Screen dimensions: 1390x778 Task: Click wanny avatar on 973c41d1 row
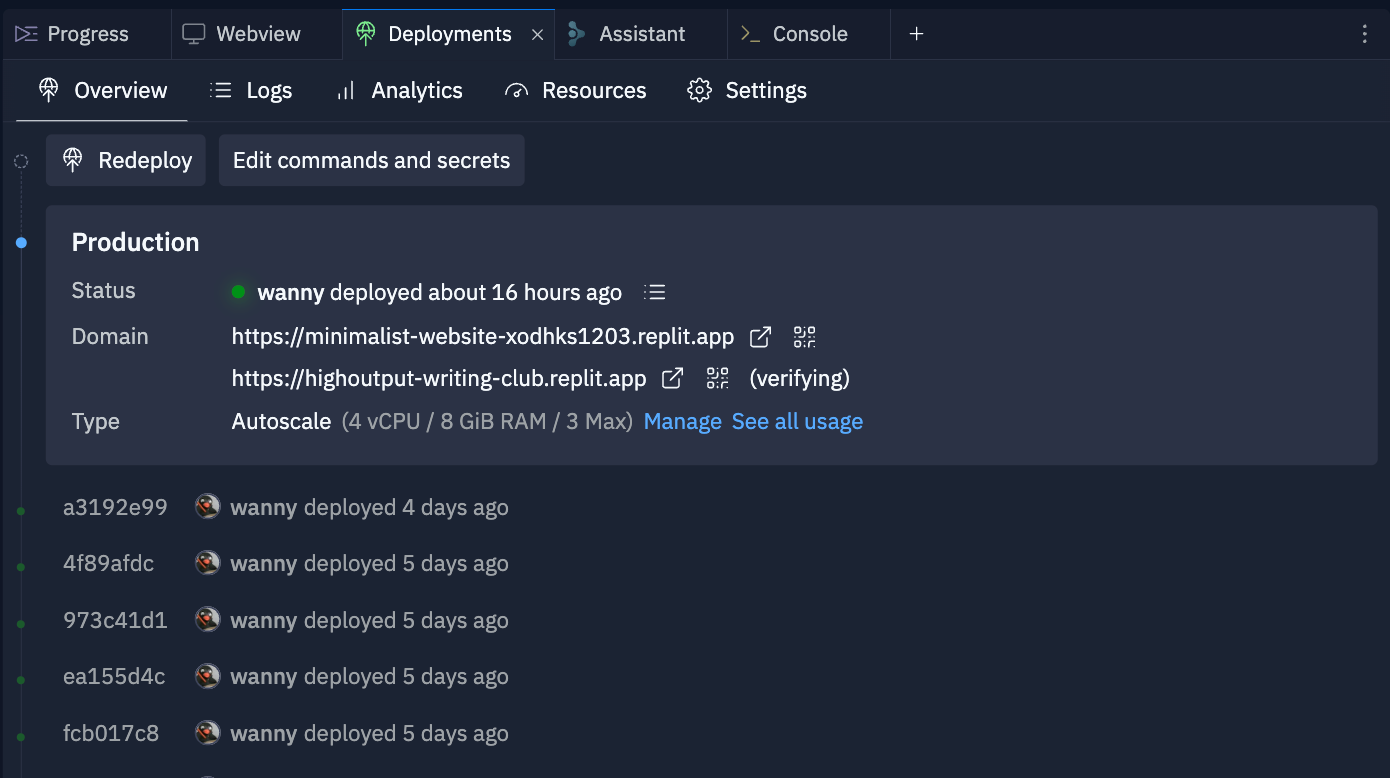tap(207, 620)
